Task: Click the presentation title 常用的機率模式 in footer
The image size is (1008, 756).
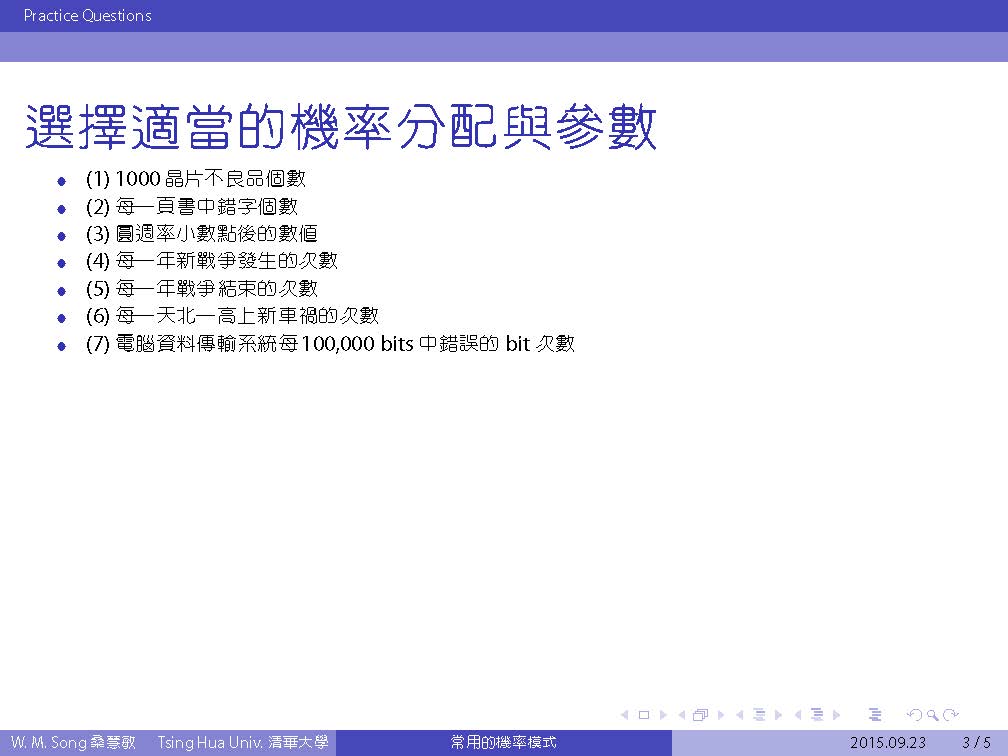Action: [x=503, y=743]
